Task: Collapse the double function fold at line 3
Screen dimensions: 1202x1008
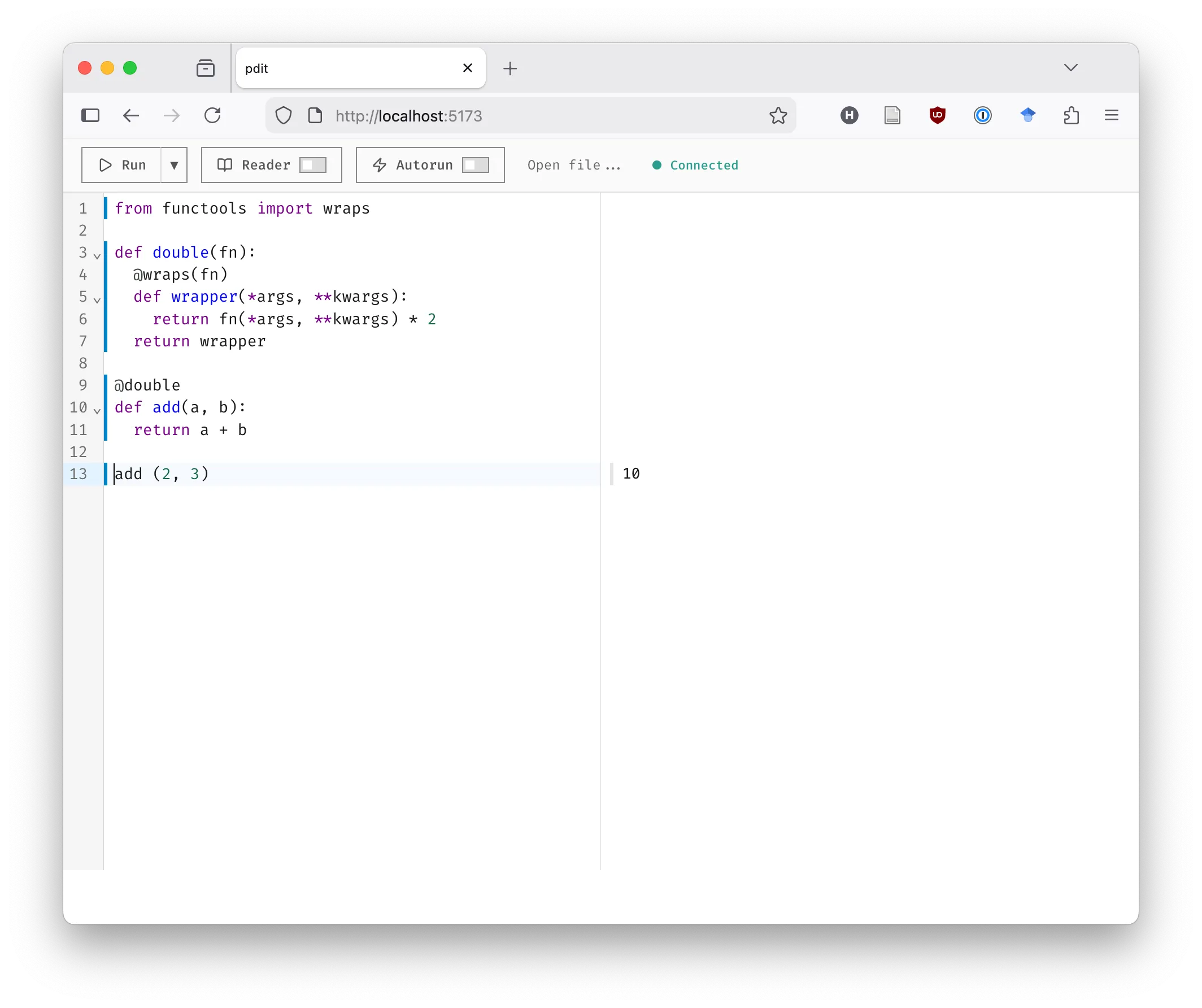Action: tap(97, 256)
